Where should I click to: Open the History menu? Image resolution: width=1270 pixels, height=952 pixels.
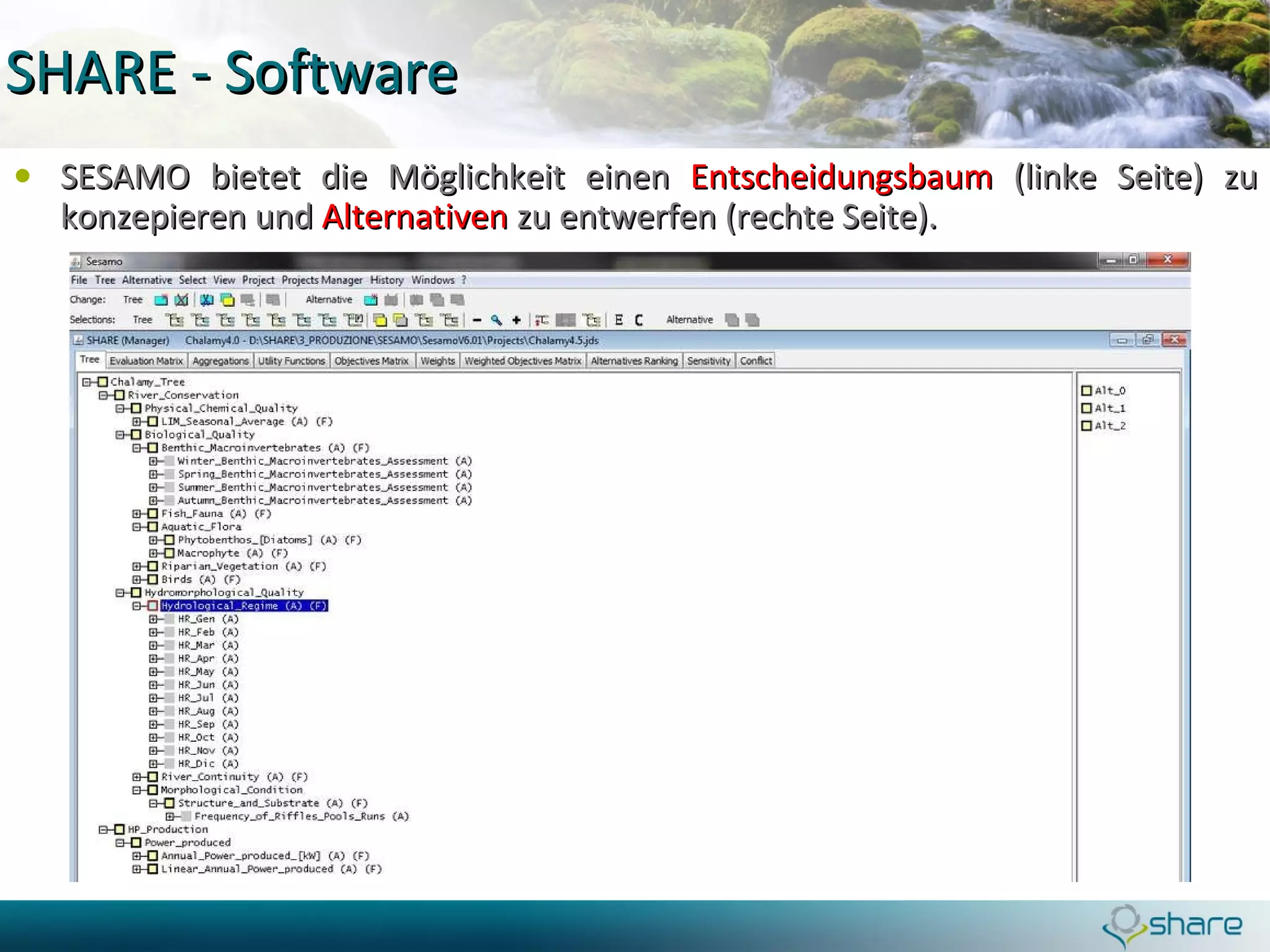click(x=387, y=280)
